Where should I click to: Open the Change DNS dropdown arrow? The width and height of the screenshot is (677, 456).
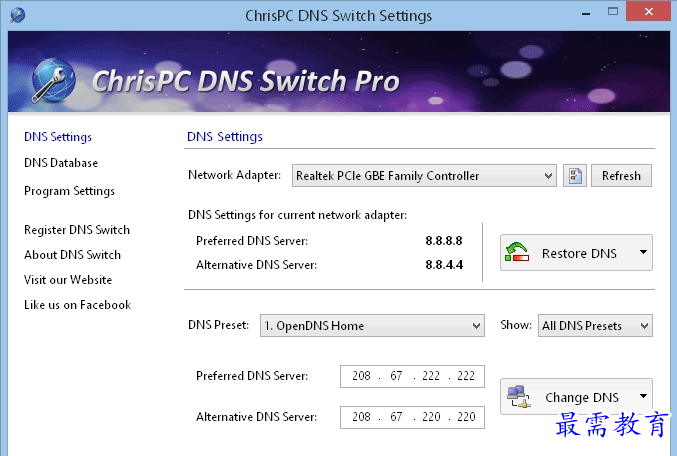(643, 396)
